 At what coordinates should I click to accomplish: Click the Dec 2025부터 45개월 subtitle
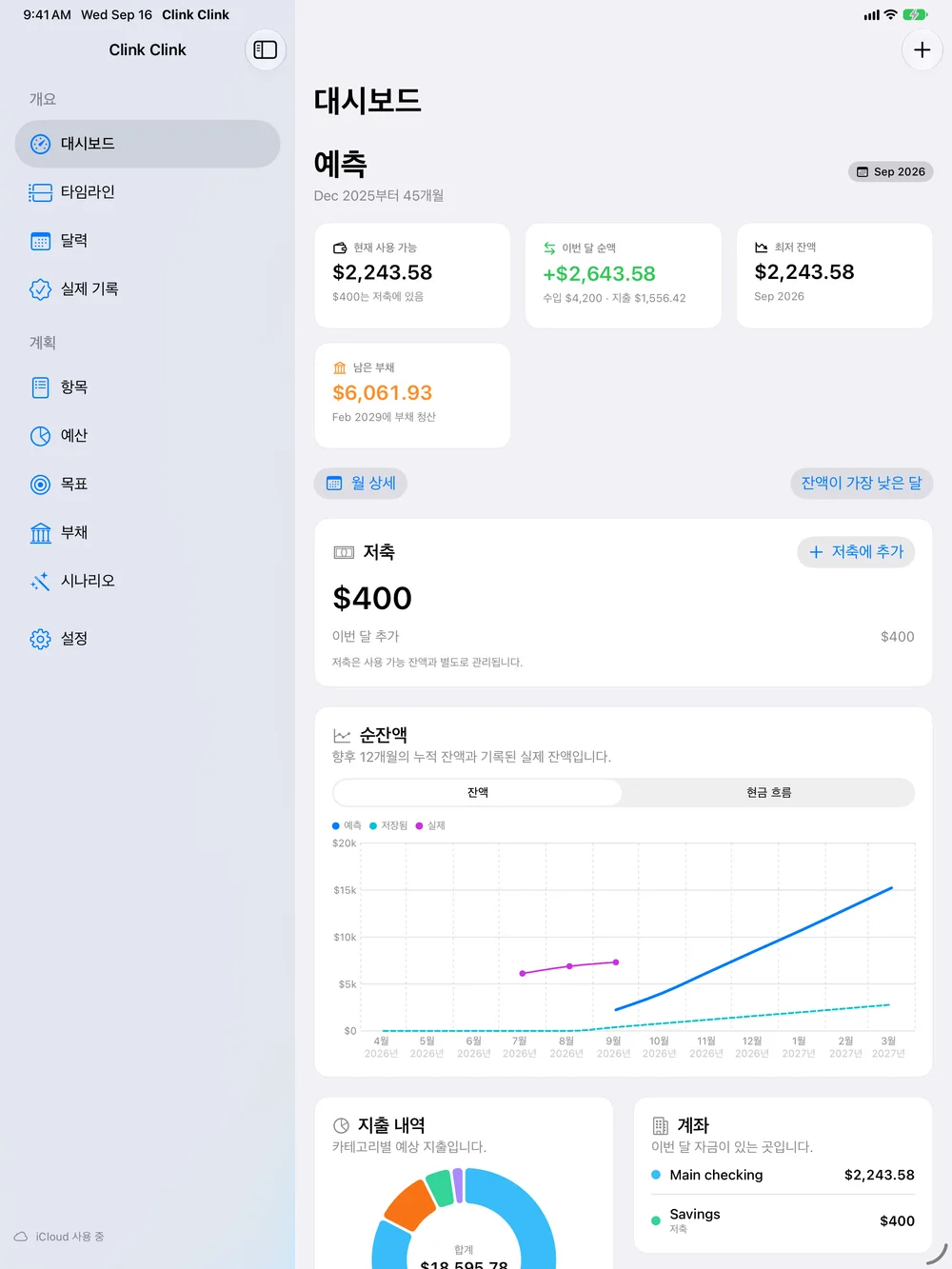379,195
